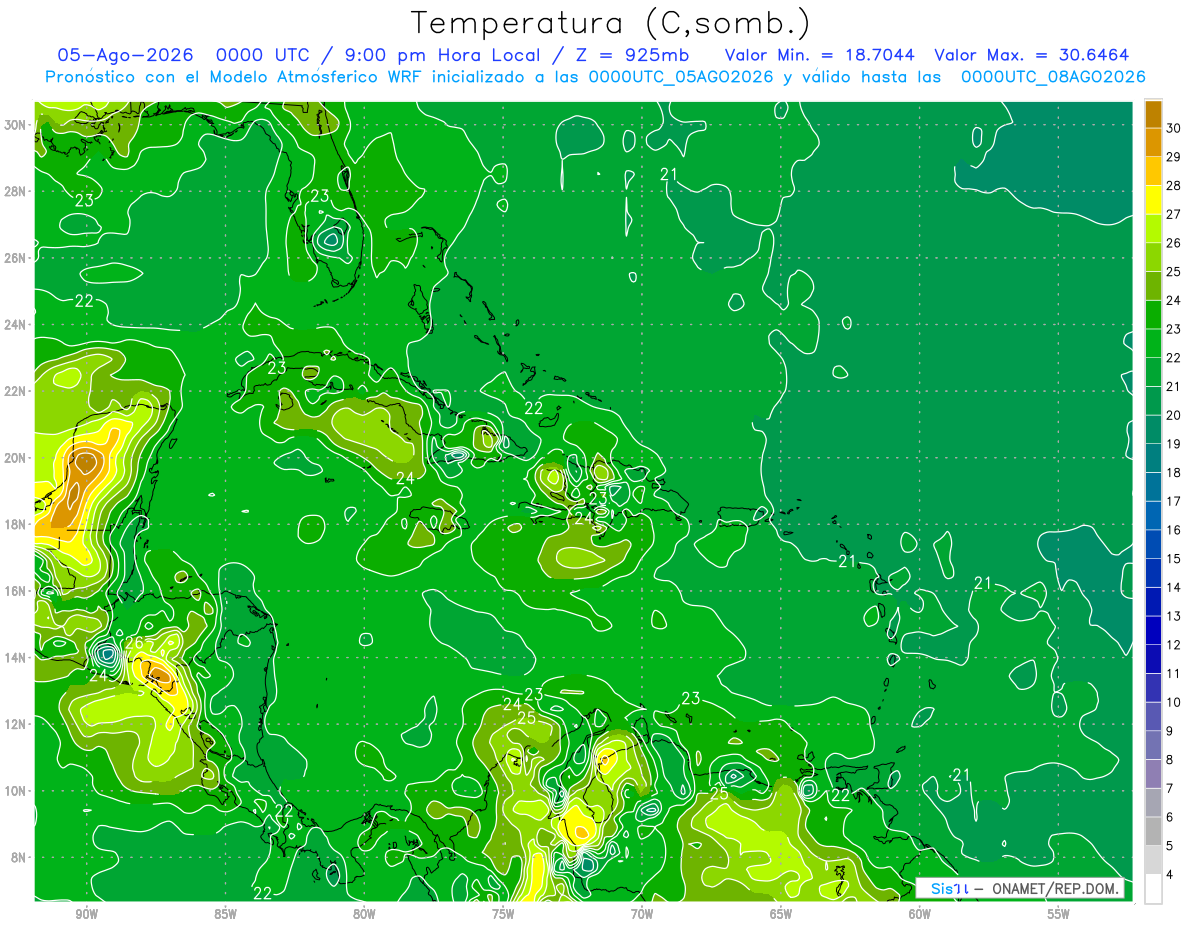Click the '12N' latitude axis label
The width and height of the screenshot is (1200, 927).
tap(17, 724)
